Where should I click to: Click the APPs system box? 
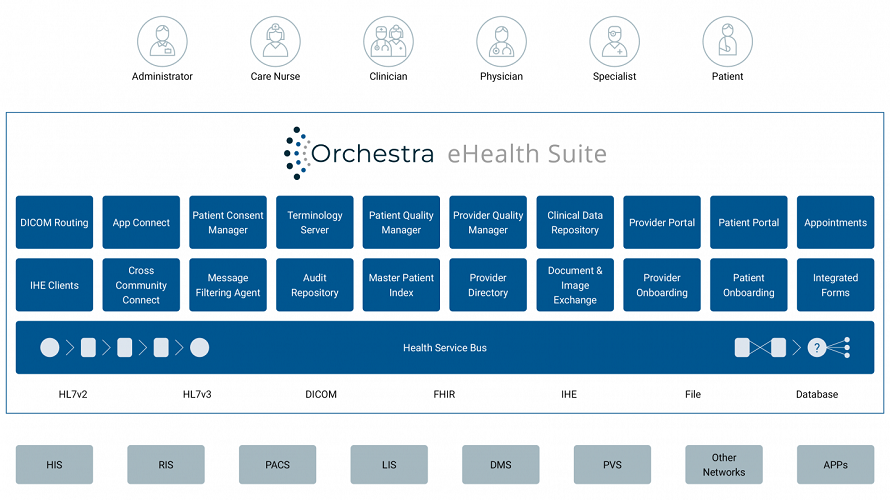(x=836, y=464)
